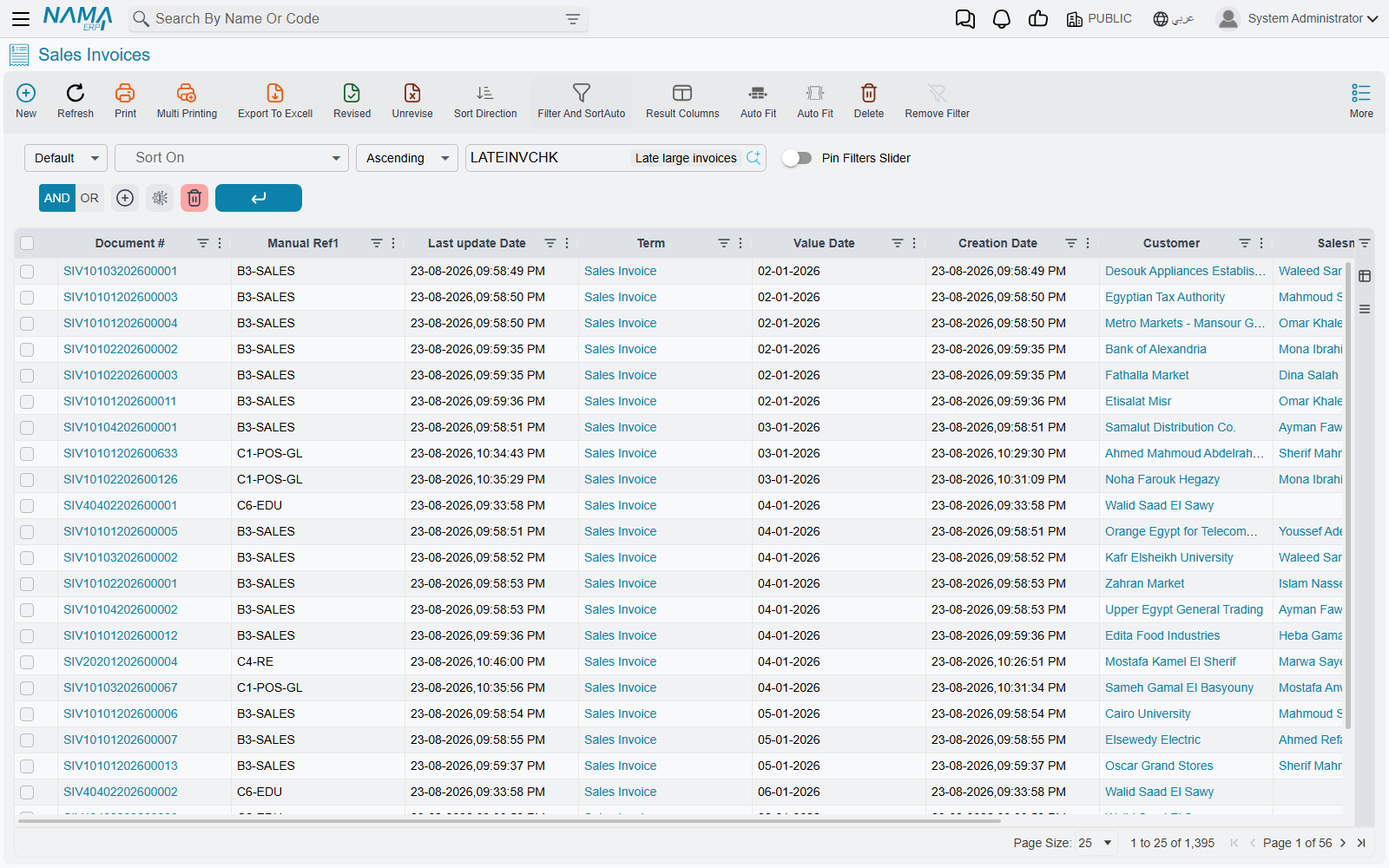This screenshot has height=868, width=1389.
Task: Click the Search By Name Or Code field
Action: pos(356,19)
